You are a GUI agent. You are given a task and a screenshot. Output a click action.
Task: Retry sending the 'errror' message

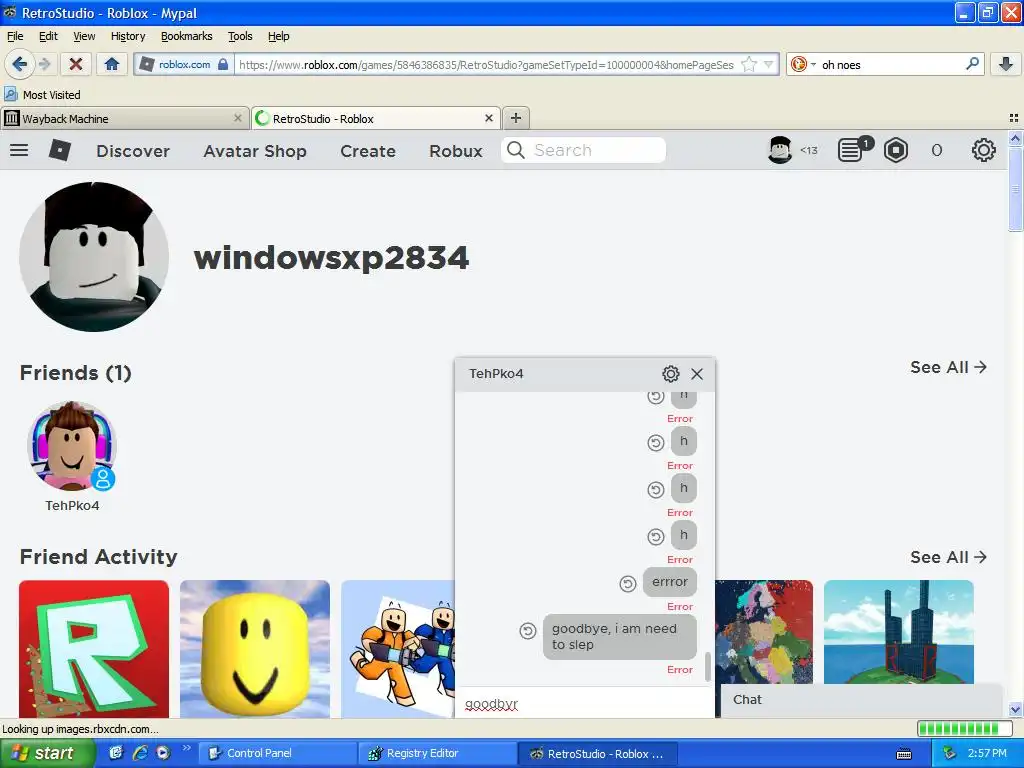[x=628, y=584]
